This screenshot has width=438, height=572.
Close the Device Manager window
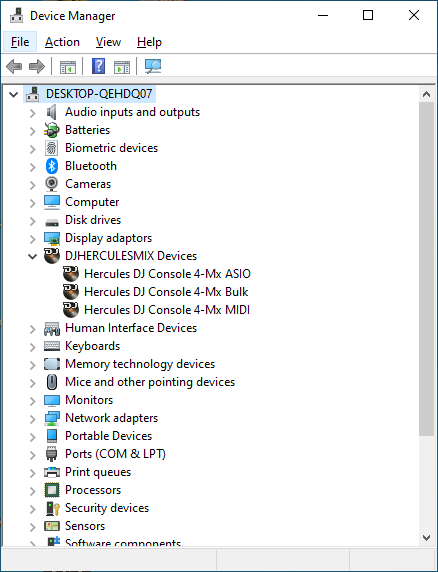tap(414, 16)
